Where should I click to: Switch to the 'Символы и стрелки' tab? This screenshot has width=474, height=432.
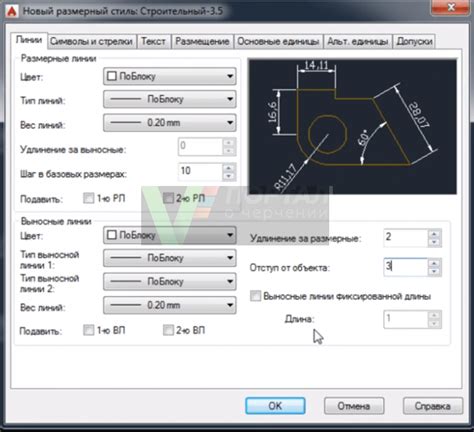click(x=91, y=42)
